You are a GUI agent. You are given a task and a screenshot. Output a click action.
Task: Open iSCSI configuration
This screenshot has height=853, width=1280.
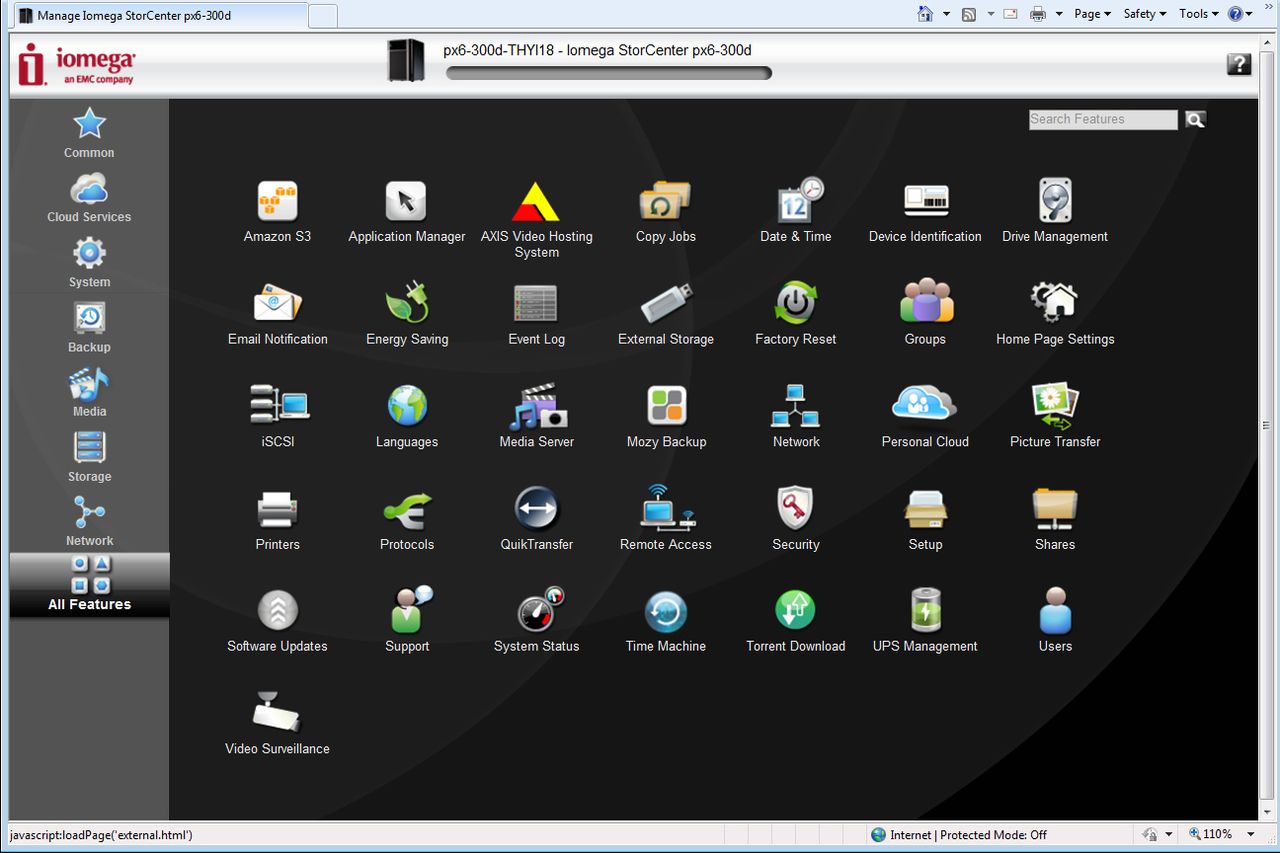(277, 417)
